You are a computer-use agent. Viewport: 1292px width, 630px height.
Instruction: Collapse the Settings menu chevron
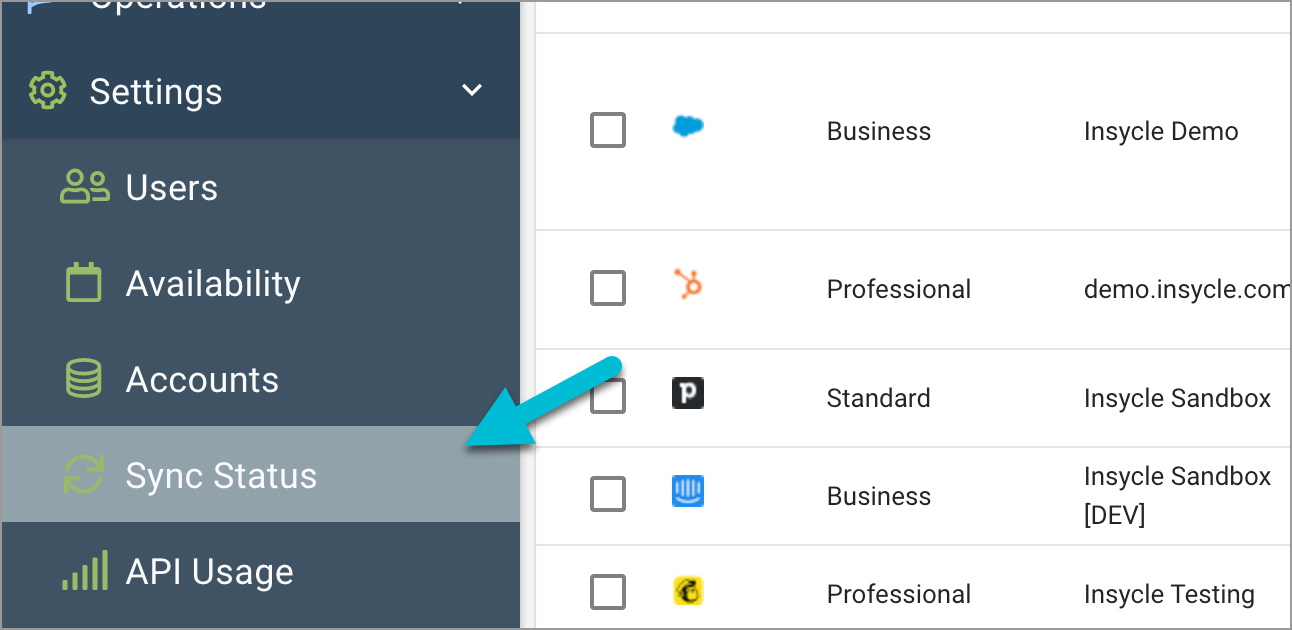click(472, 91)
